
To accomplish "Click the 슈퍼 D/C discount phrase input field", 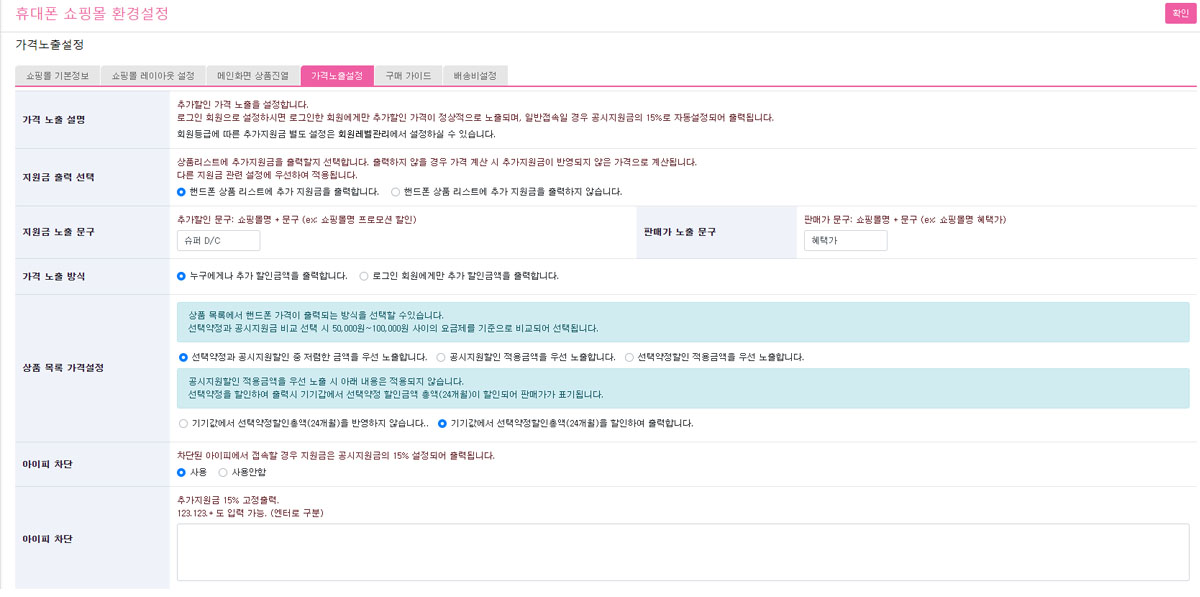I will click(x=217, y=240).
